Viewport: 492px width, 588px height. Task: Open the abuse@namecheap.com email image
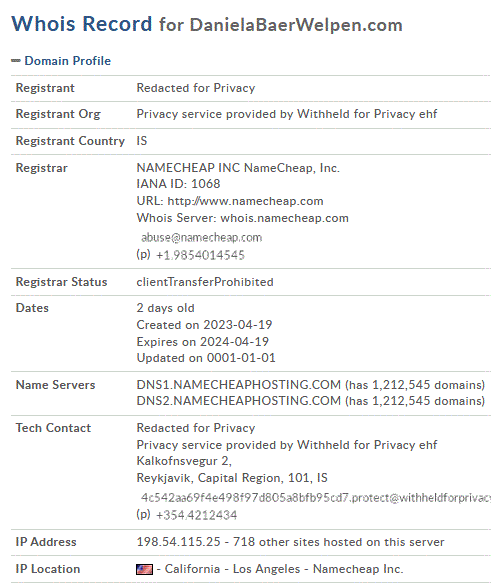pyautogui.click(x=201, y=237)
